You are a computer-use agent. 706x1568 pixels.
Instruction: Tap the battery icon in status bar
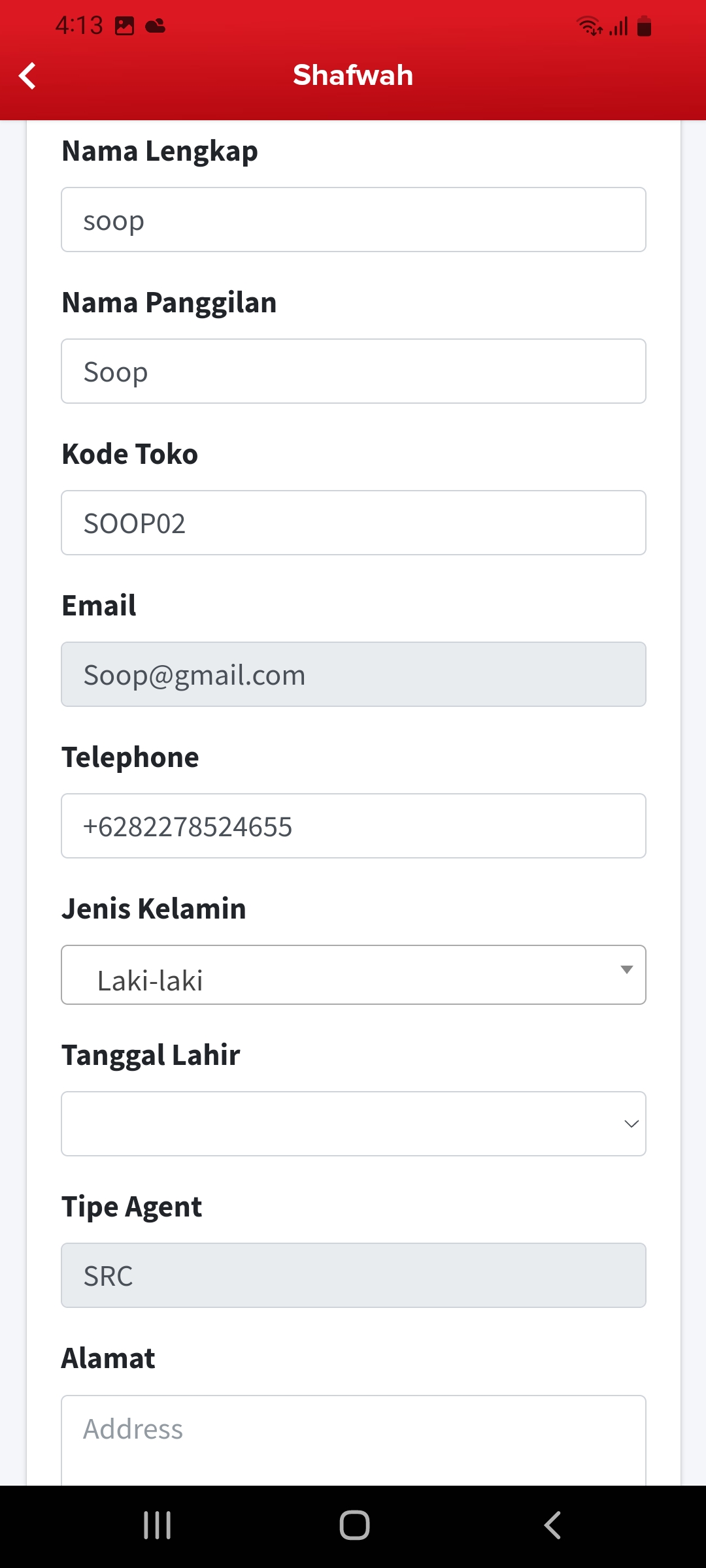point(644,26)
